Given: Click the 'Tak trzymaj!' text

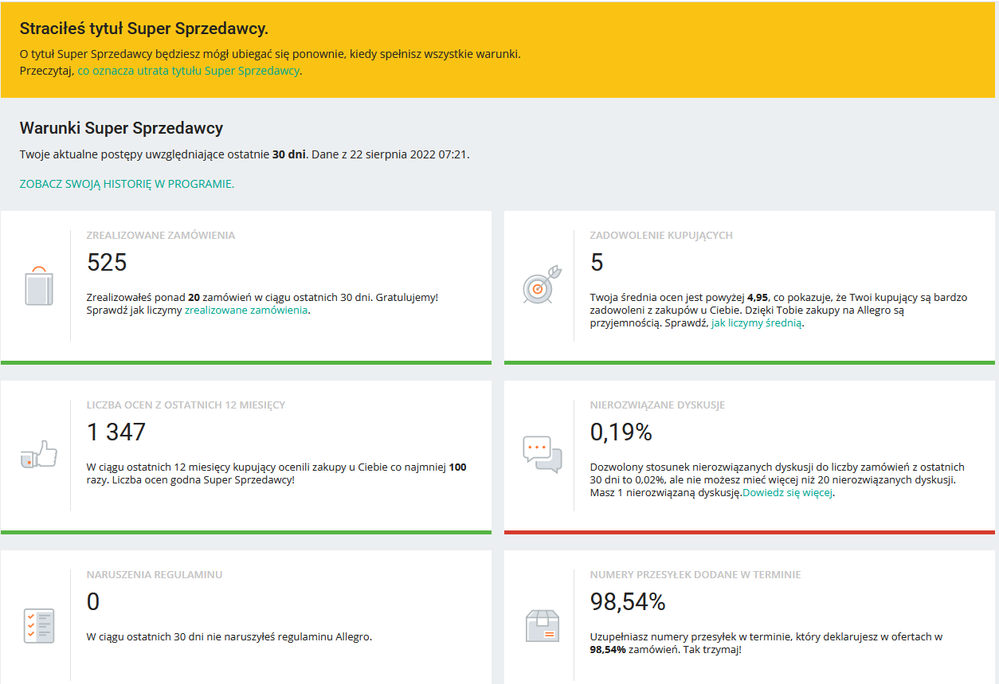Looking at the screenshot, I should point(712,650).
